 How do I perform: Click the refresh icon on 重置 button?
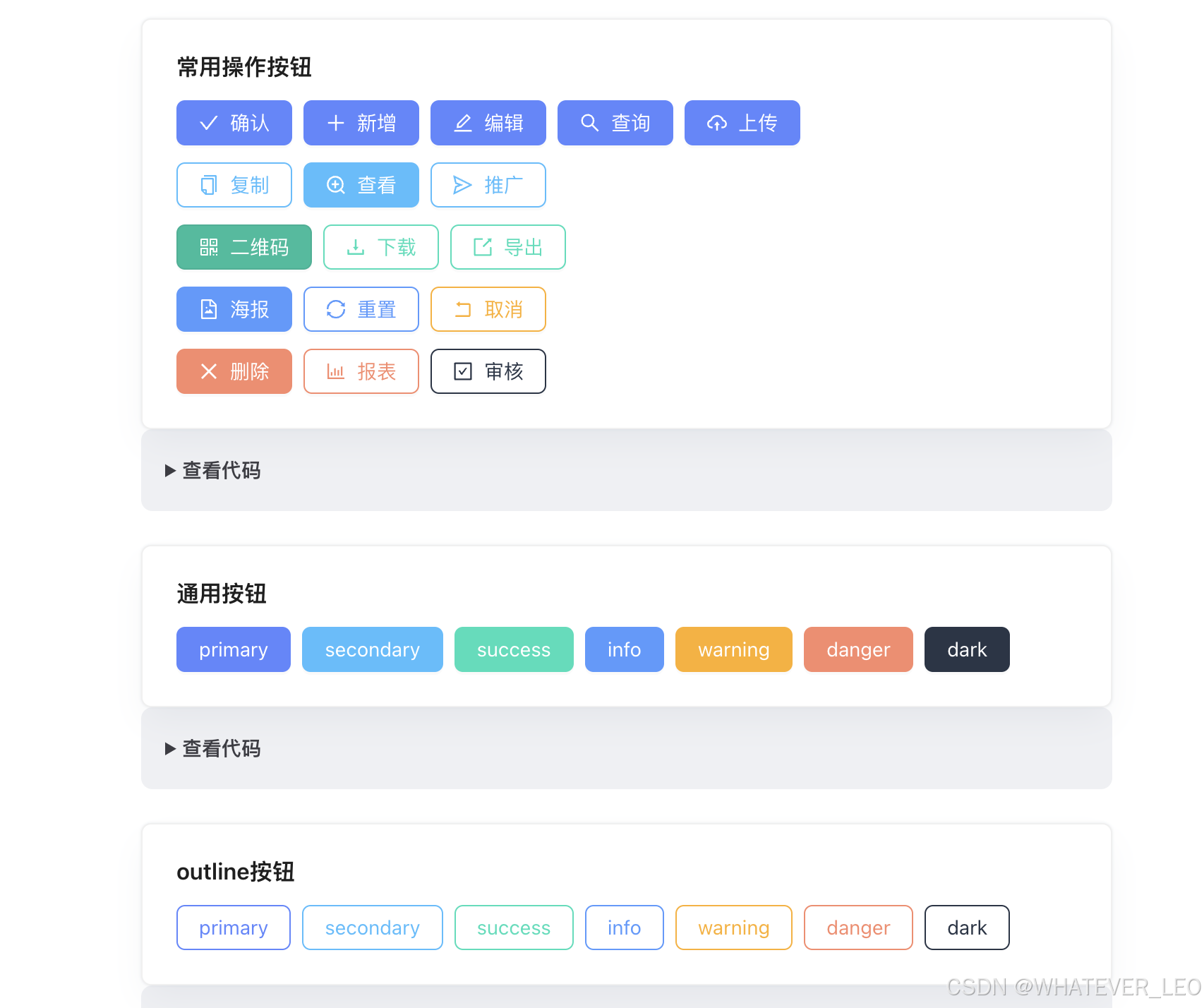tap(336, 310)
